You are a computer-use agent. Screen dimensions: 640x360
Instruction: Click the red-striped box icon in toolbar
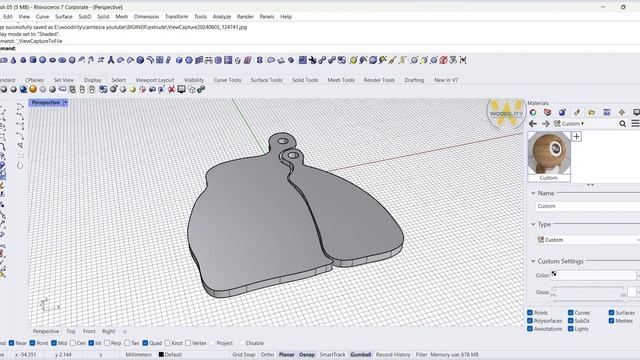[248, 60]
